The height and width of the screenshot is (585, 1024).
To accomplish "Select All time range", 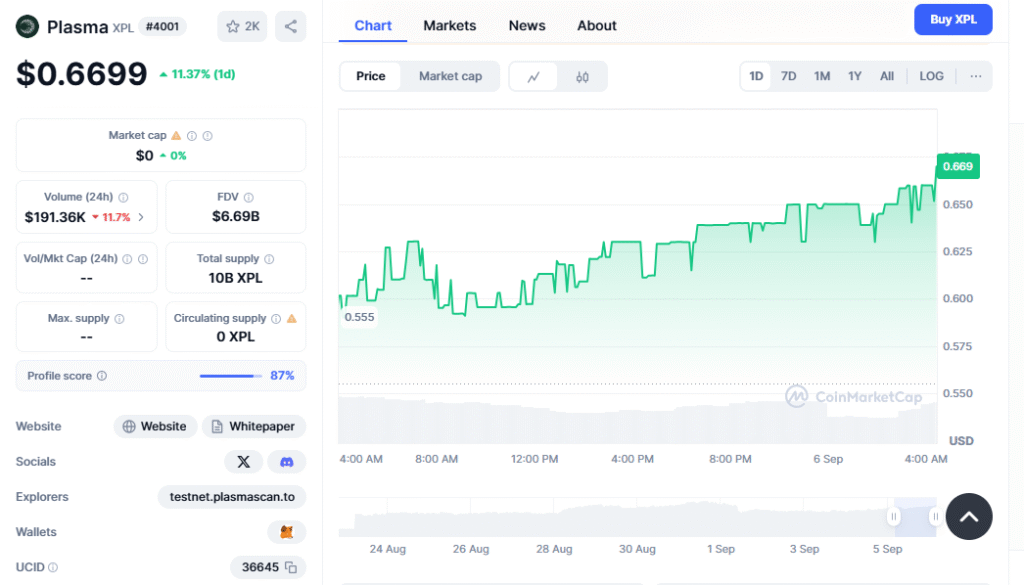I will pos(887,76).
